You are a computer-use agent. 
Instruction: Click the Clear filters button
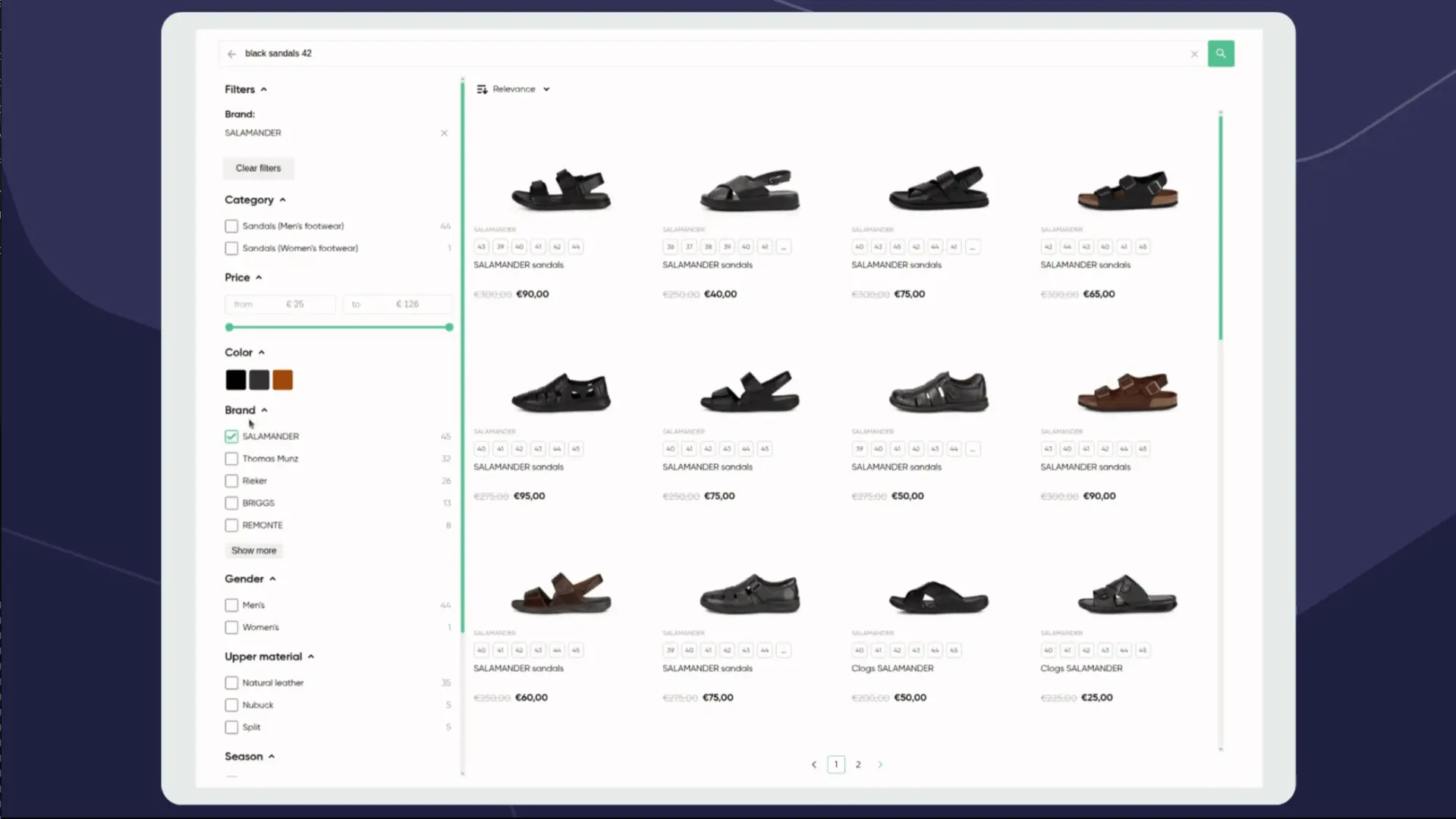coord(258,168)
